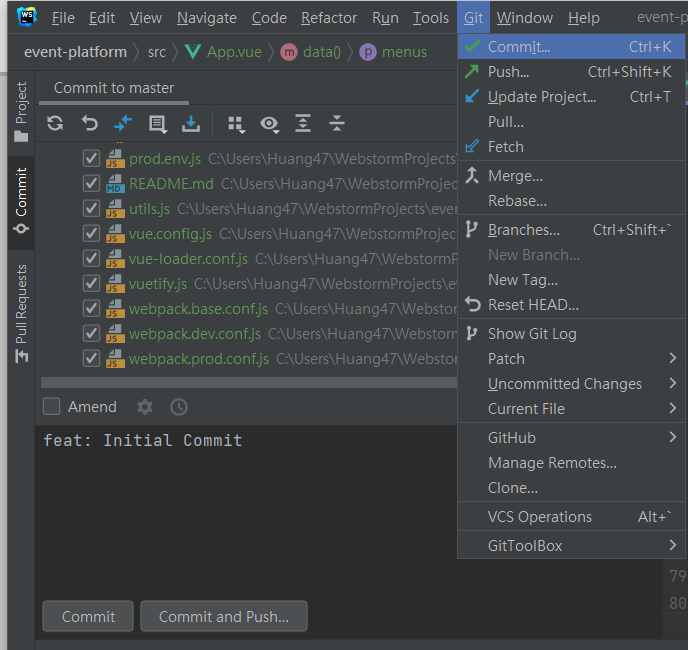
Task: Choose Fetch in the Git menu
Action: point(571,147)
